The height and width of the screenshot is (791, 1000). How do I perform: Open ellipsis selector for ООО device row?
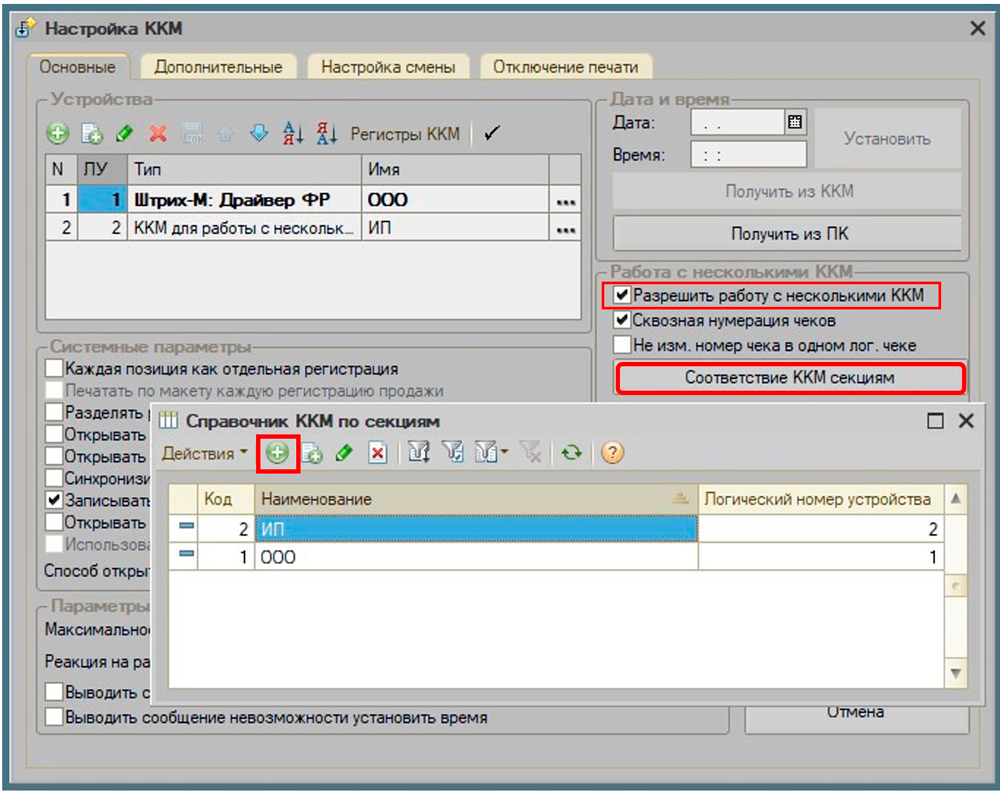566,200
